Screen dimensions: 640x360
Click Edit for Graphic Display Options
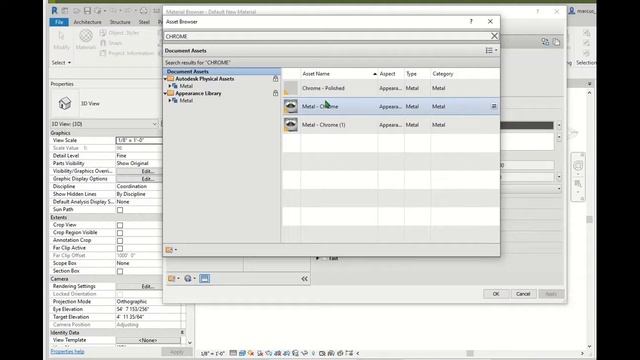pyautogui.click(x=139, y=179)
